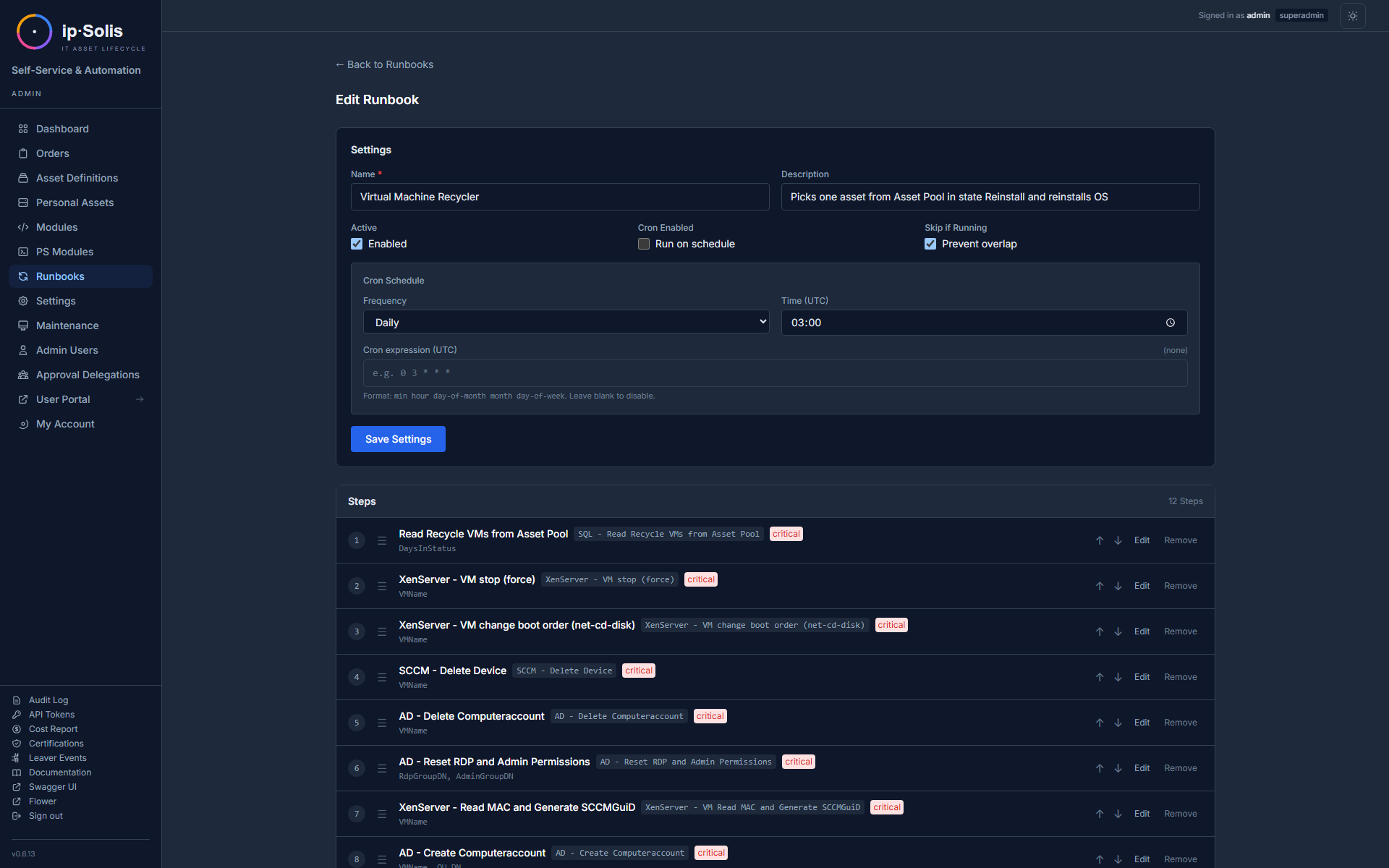The height and width of the screenshot is (868, 1389).
Task: Toggle Prevent overlap checkbox
Action: pyautogui.click(x=930, y=244)
